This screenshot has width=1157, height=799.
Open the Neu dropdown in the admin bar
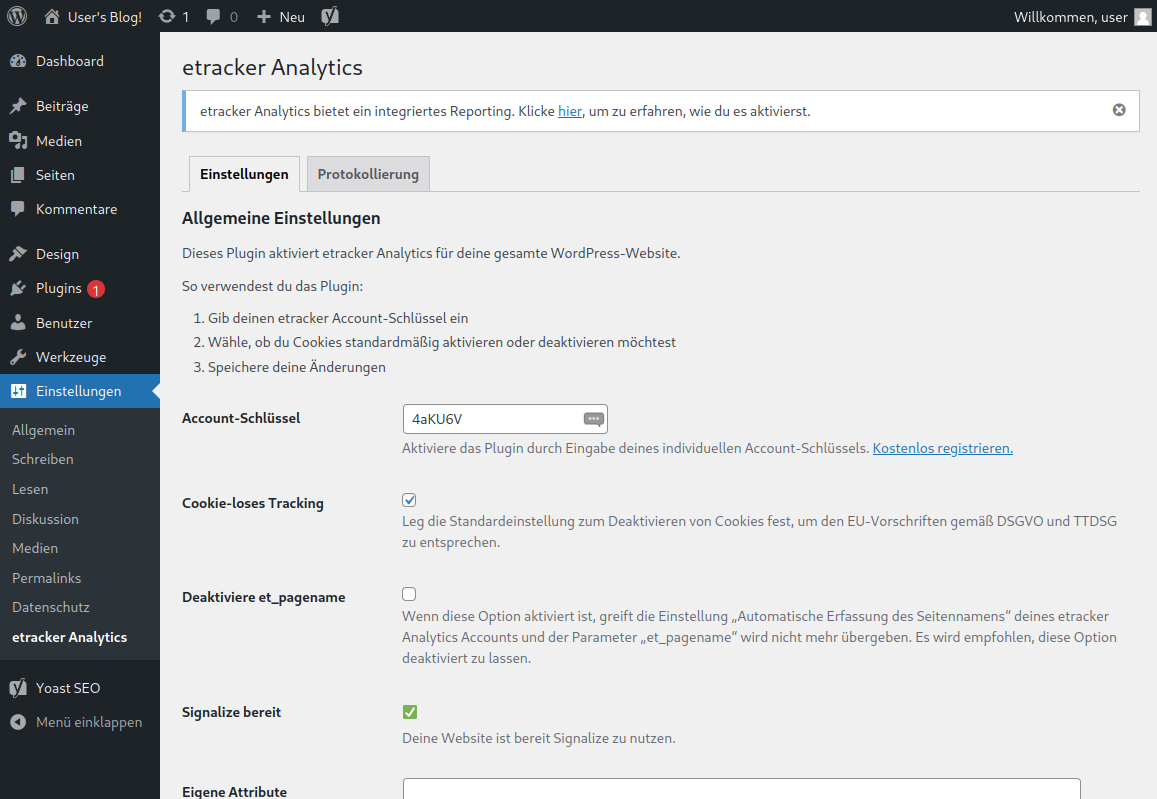pos(280,15)
